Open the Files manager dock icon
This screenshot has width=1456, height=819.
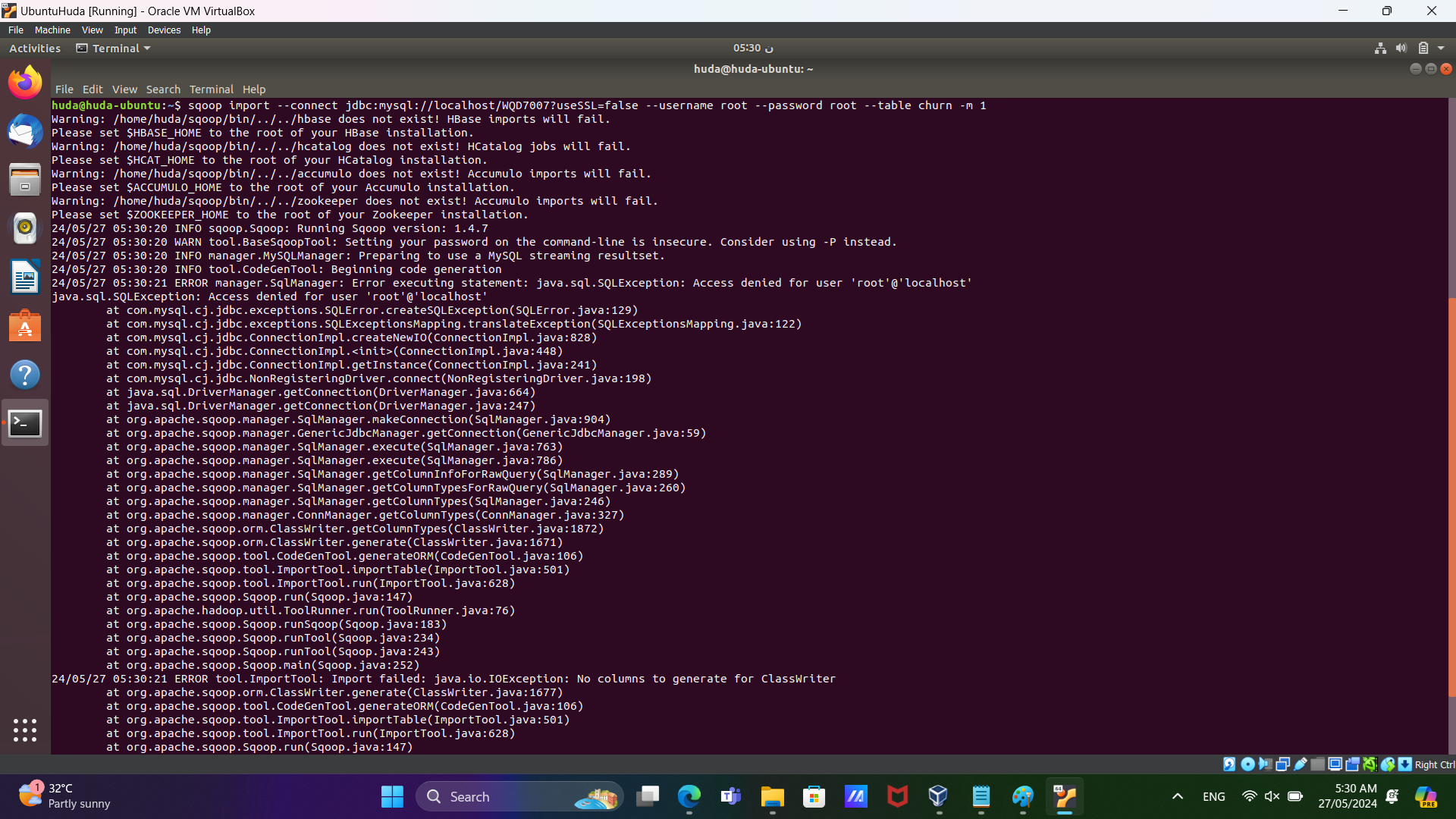pyautogui.click(x=25, y=180)
